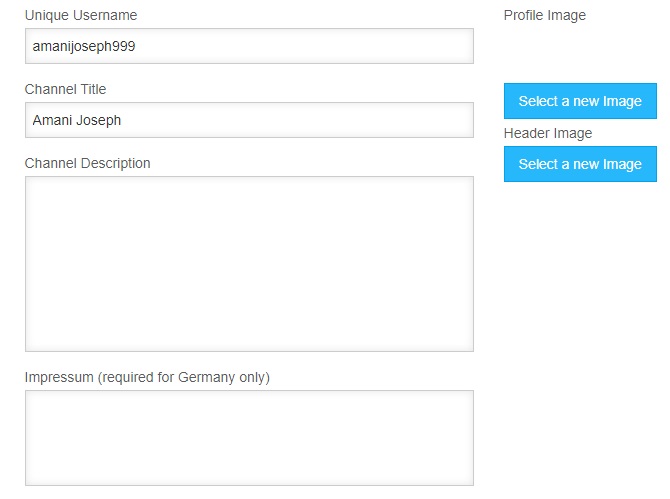The width and height of the screenshot is (670, 499).
Task: Click the Profile Image label
Action: click(545, 15)
